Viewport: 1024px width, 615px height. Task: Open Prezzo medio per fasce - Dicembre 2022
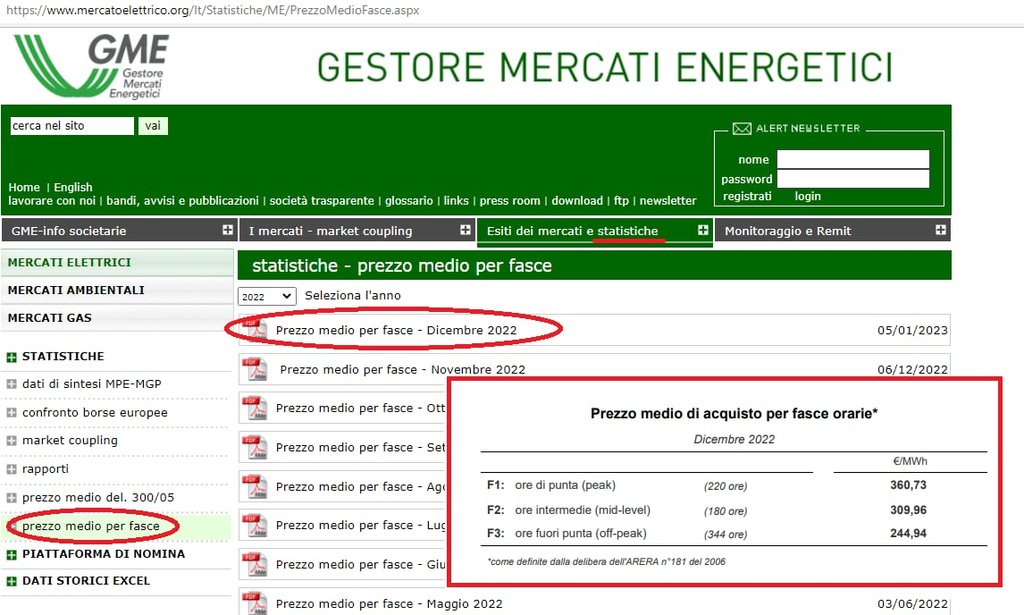[x=396, y=330]
